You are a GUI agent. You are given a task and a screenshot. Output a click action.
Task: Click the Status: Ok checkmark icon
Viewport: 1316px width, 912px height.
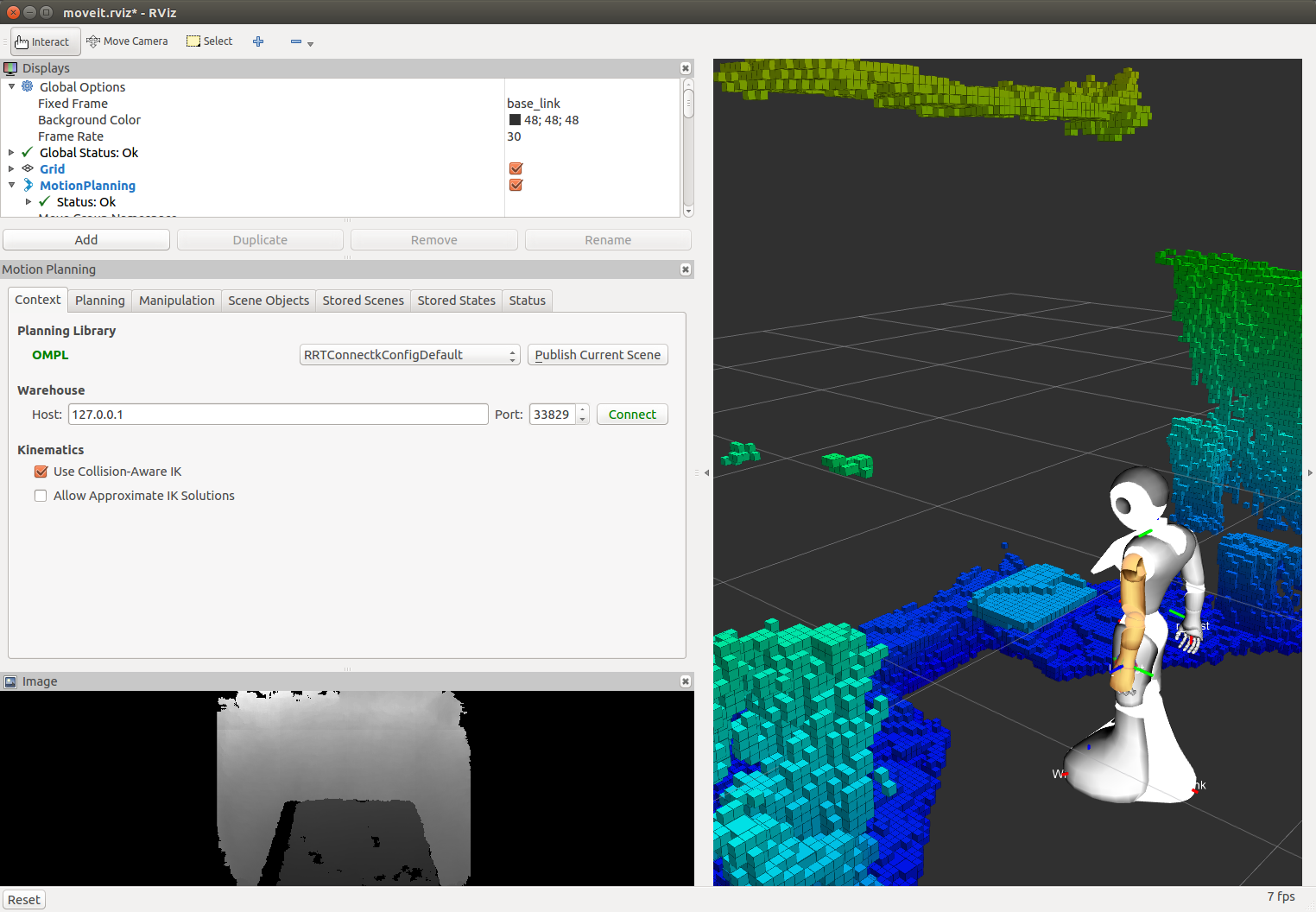(45, 201)
